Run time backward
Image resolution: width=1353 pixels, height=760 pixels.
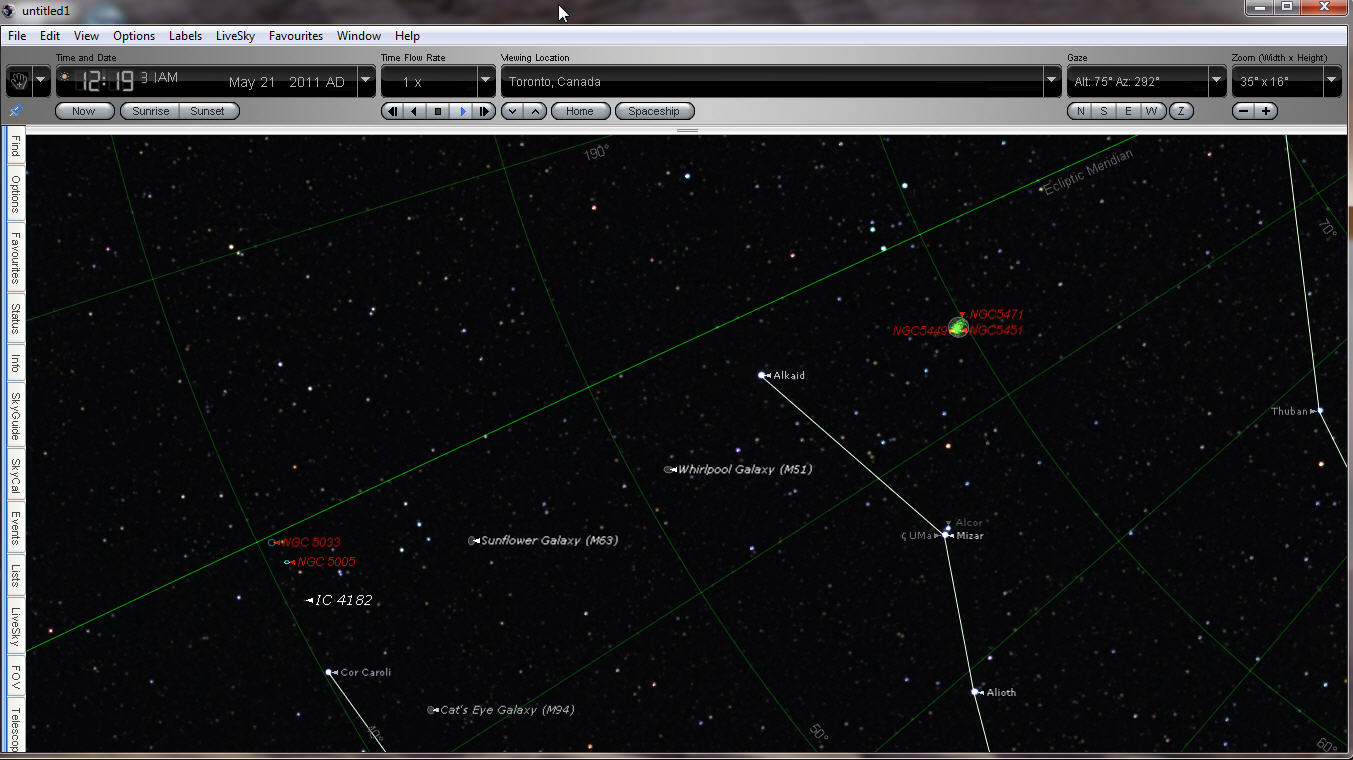[x=414, y=111]
